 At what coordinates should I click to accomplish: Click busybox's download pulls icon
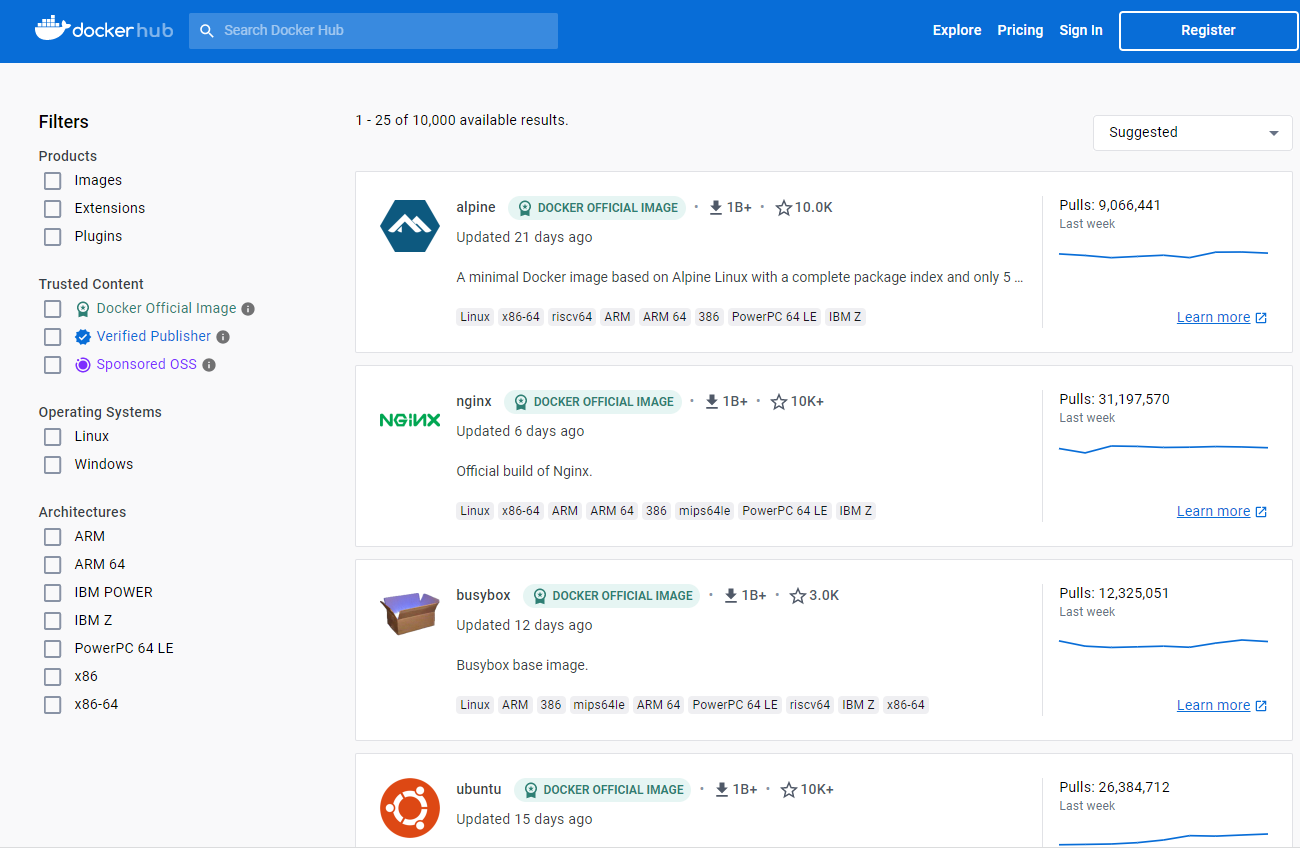pyautogui.click(x=731, y=596)
